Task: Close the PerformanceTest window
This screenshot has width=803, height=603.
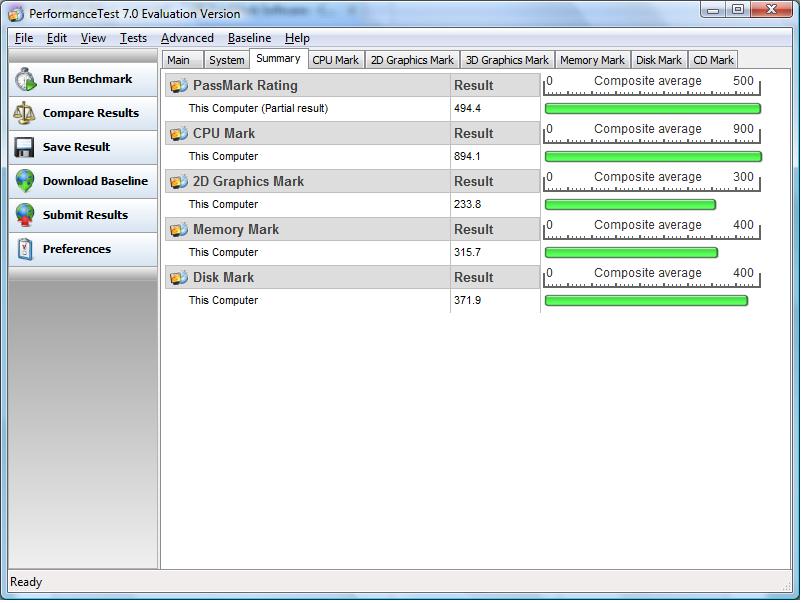Action: (771, 9)
